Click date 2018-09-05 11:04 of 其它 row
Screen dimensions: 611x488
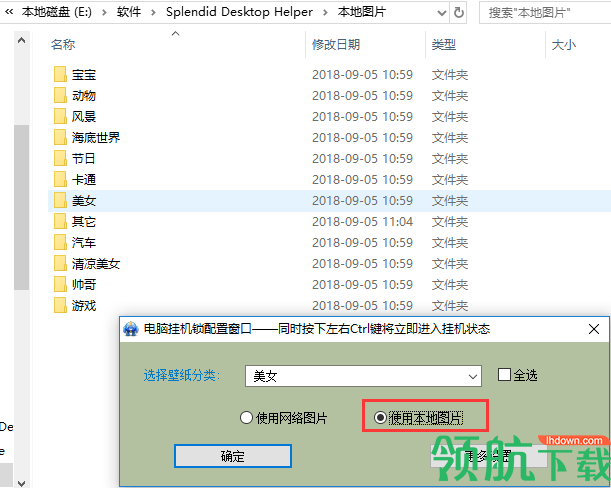(x=362, y=222)
